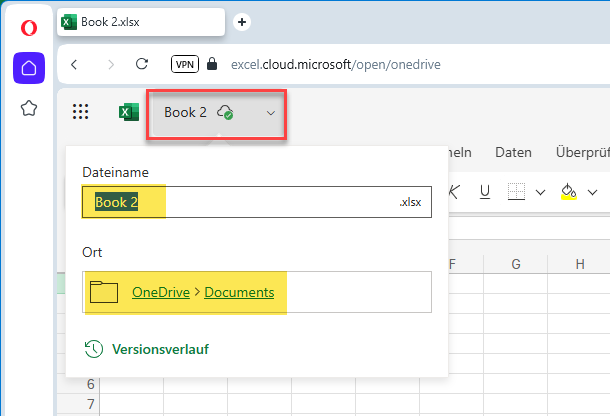Open the Daten ribbon tab
This screenshot has height=416, width=610.
pyautogui.click(x=513, y=153)
